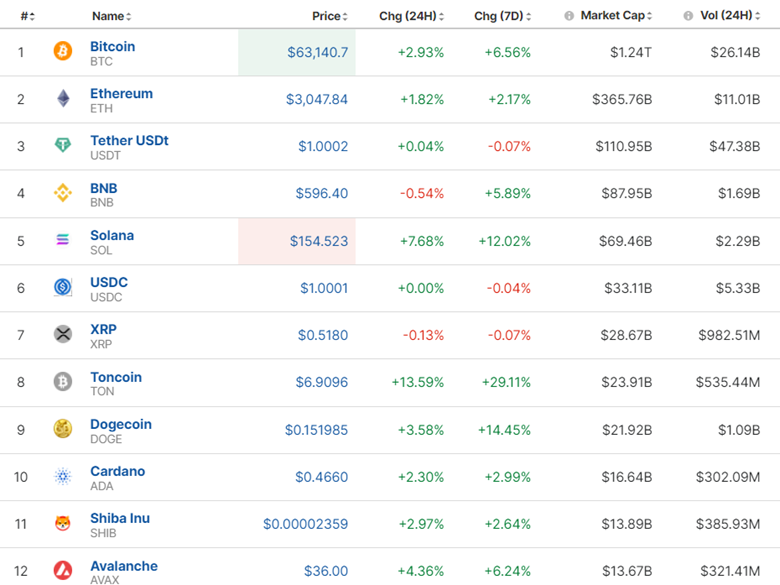Sort by Vol (24H) column header
Image resolution: width=780 pixels, height=585 pixels.
point(730,16)
